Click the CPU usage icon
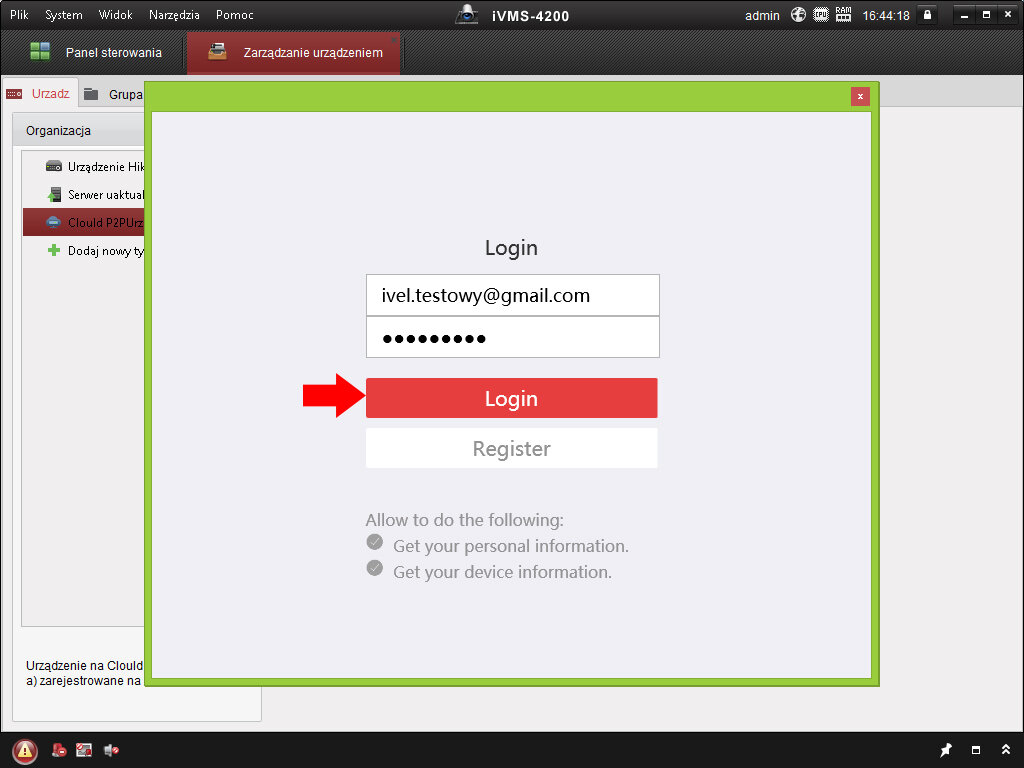Screen dimensions: 1024x768 pos(821,15)
